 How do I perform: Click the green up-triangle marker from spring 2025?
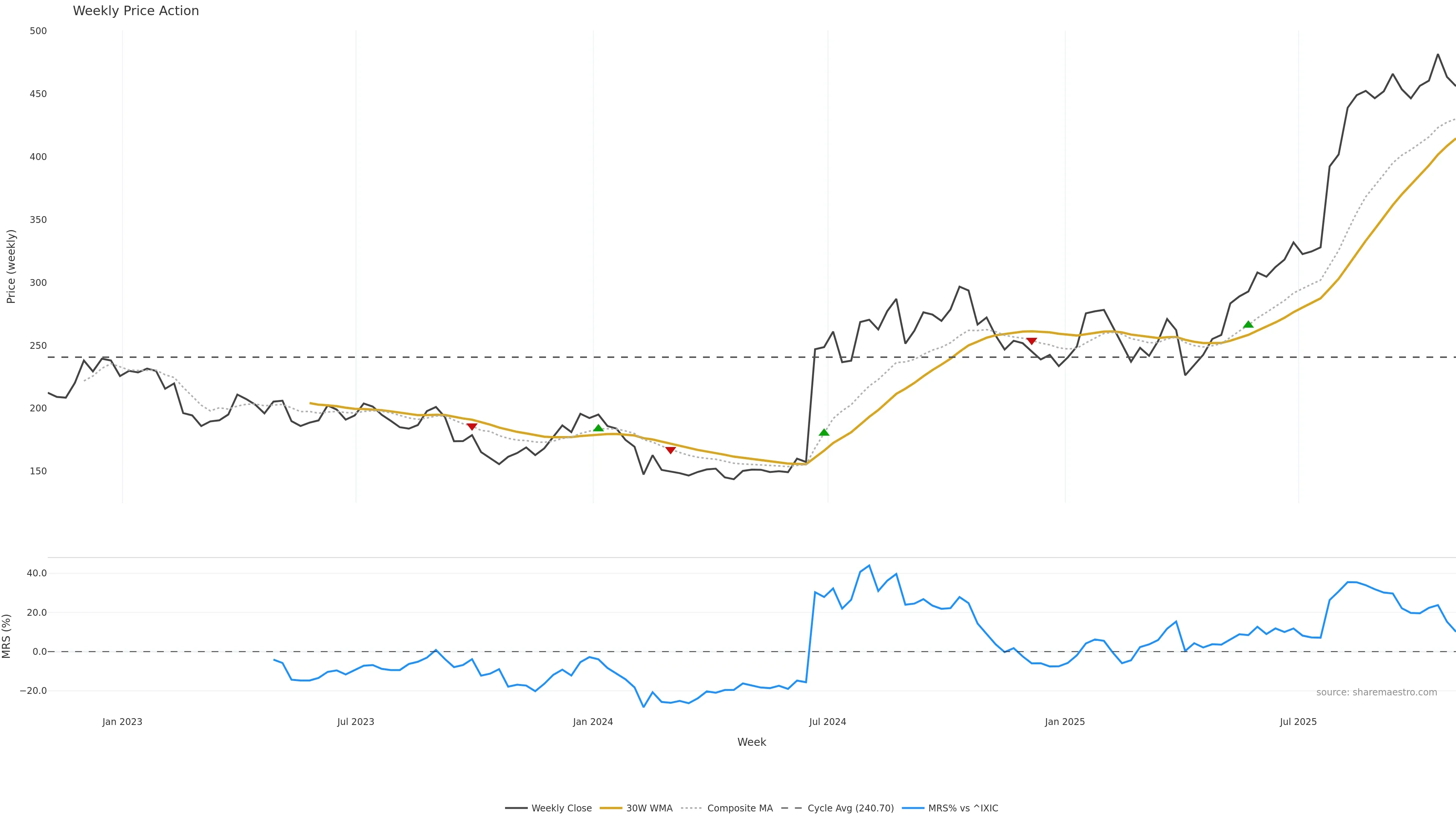click(x=1249, y=325)
